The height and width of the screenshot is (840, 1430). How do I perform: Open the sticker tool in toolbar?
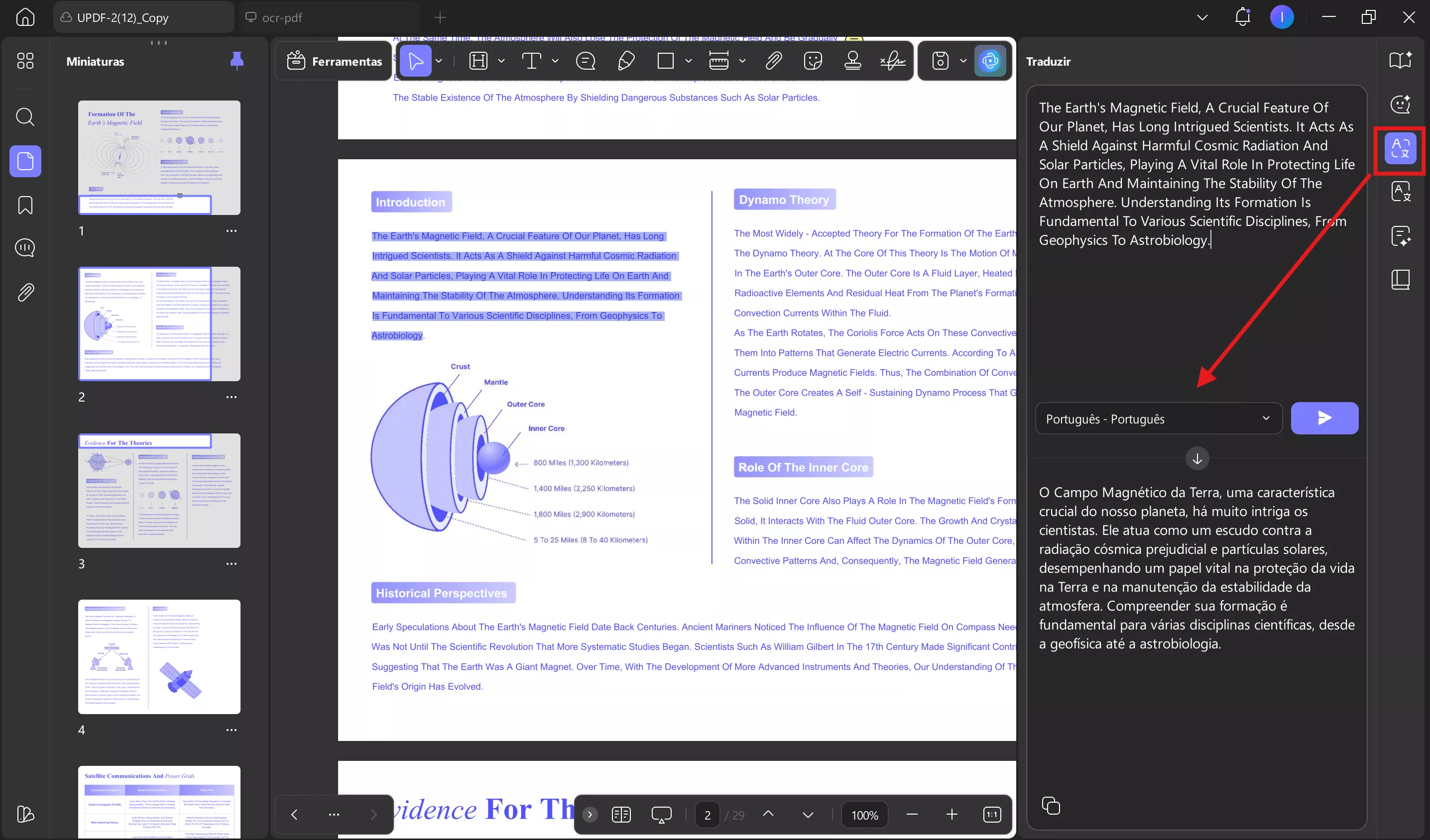click(813, 61)
